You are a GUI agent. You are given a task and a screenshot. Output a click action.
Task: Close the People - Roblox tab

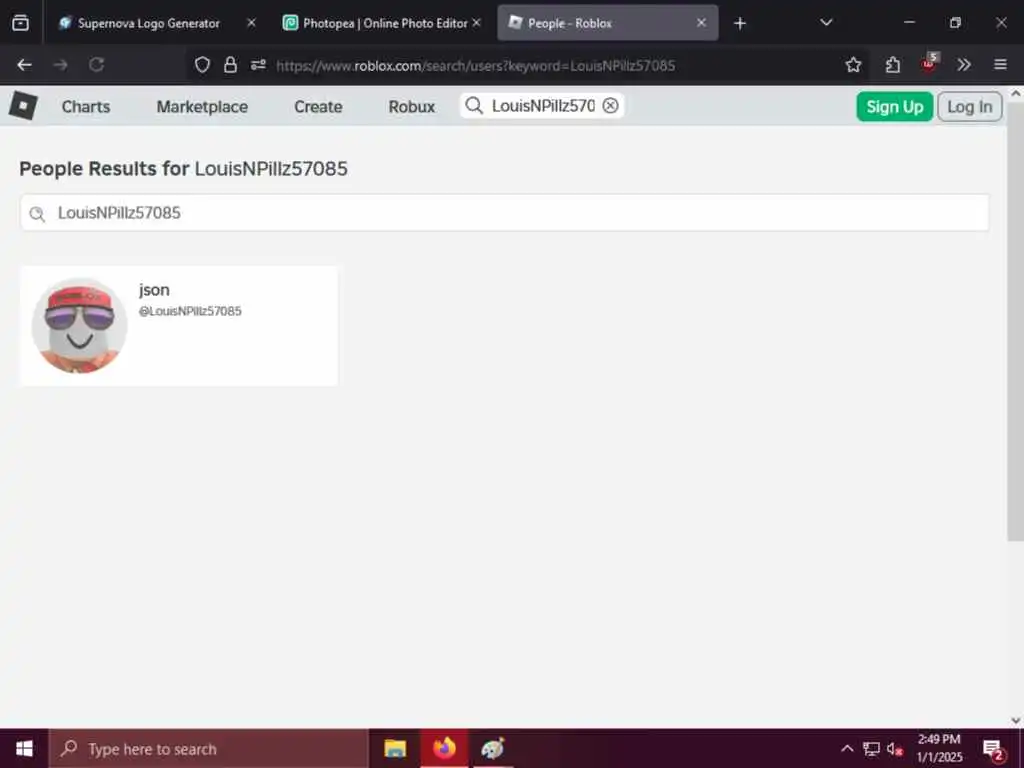click(701, 23)
